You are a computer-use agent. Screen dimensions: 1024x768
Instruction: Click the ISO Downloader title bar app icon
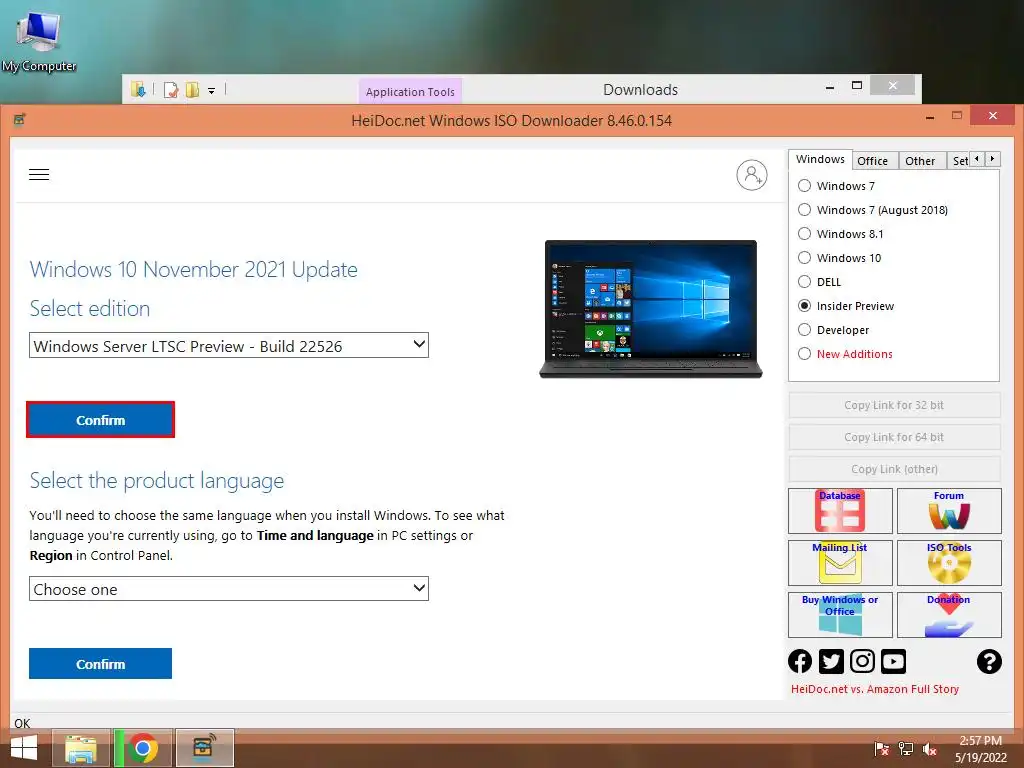point(20,120)
